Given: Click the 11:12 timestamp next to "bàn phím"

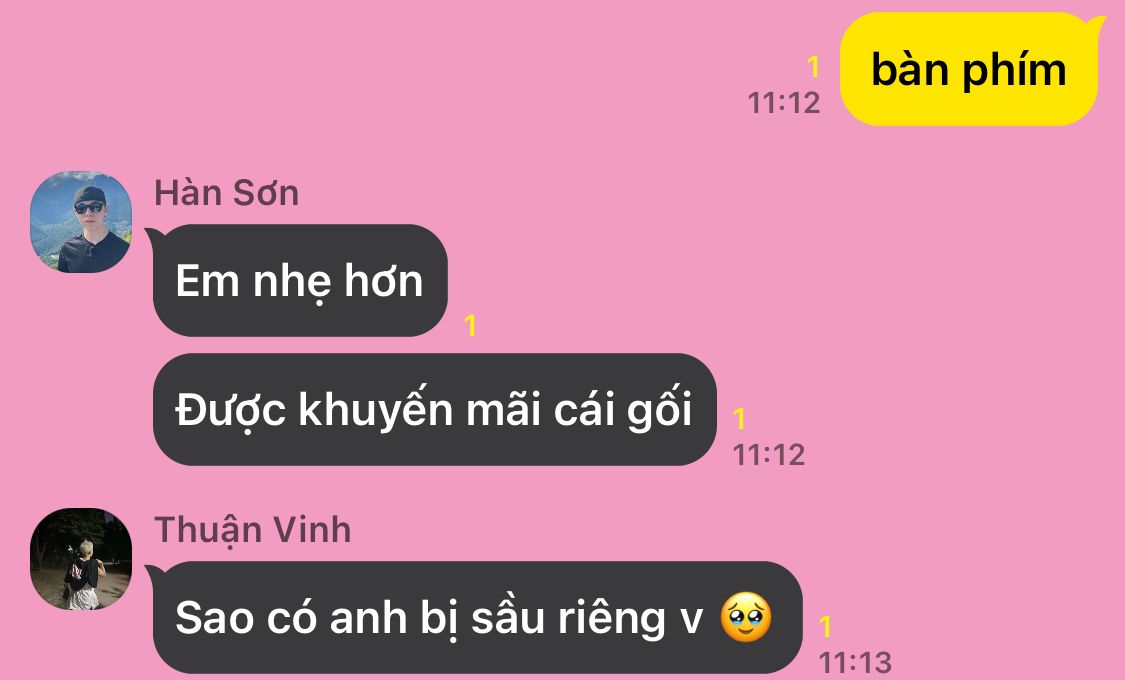Looking at the screenshot, I should click(x=783, y=103).
